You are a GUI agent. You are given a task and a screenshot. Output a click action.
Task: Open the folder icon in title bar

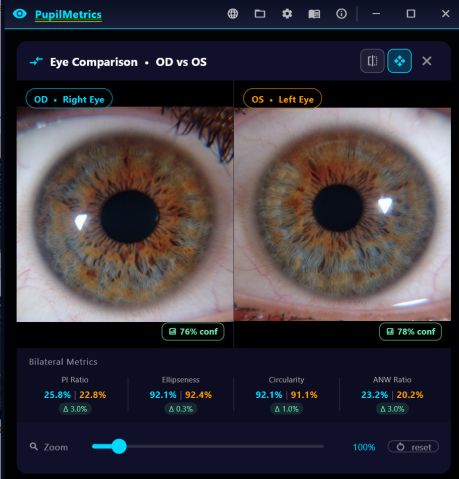click(260, 14)
